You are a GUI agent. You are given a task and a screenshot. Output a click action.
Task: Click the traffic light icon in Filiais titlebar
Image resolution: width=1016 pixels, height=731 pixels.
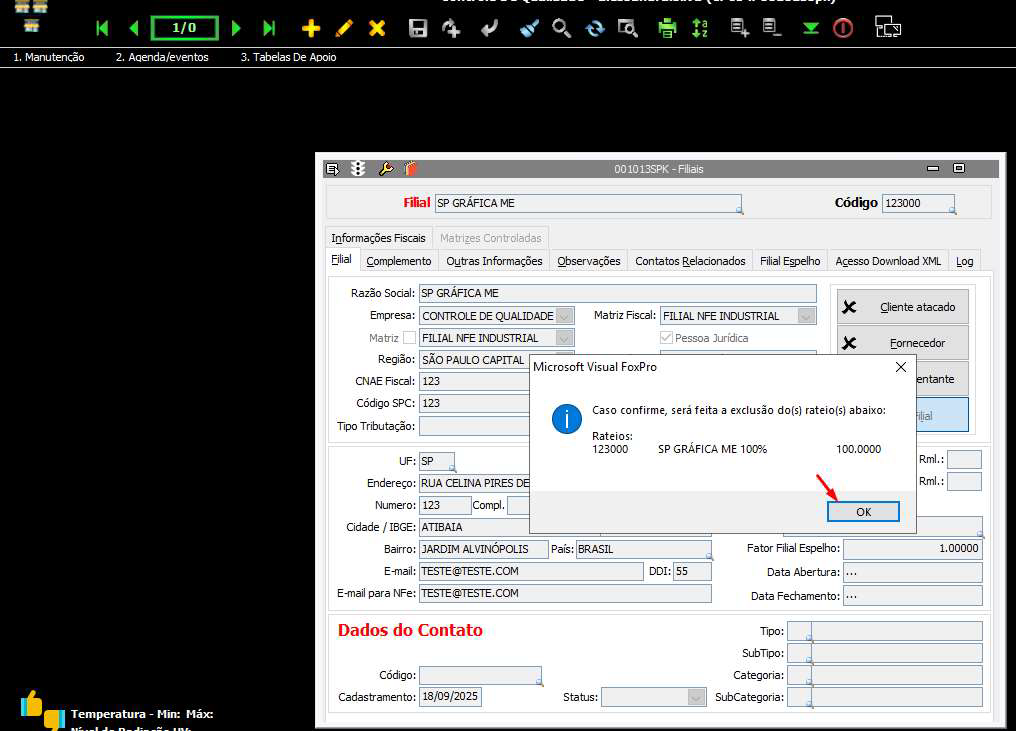[x=358, y=168]
